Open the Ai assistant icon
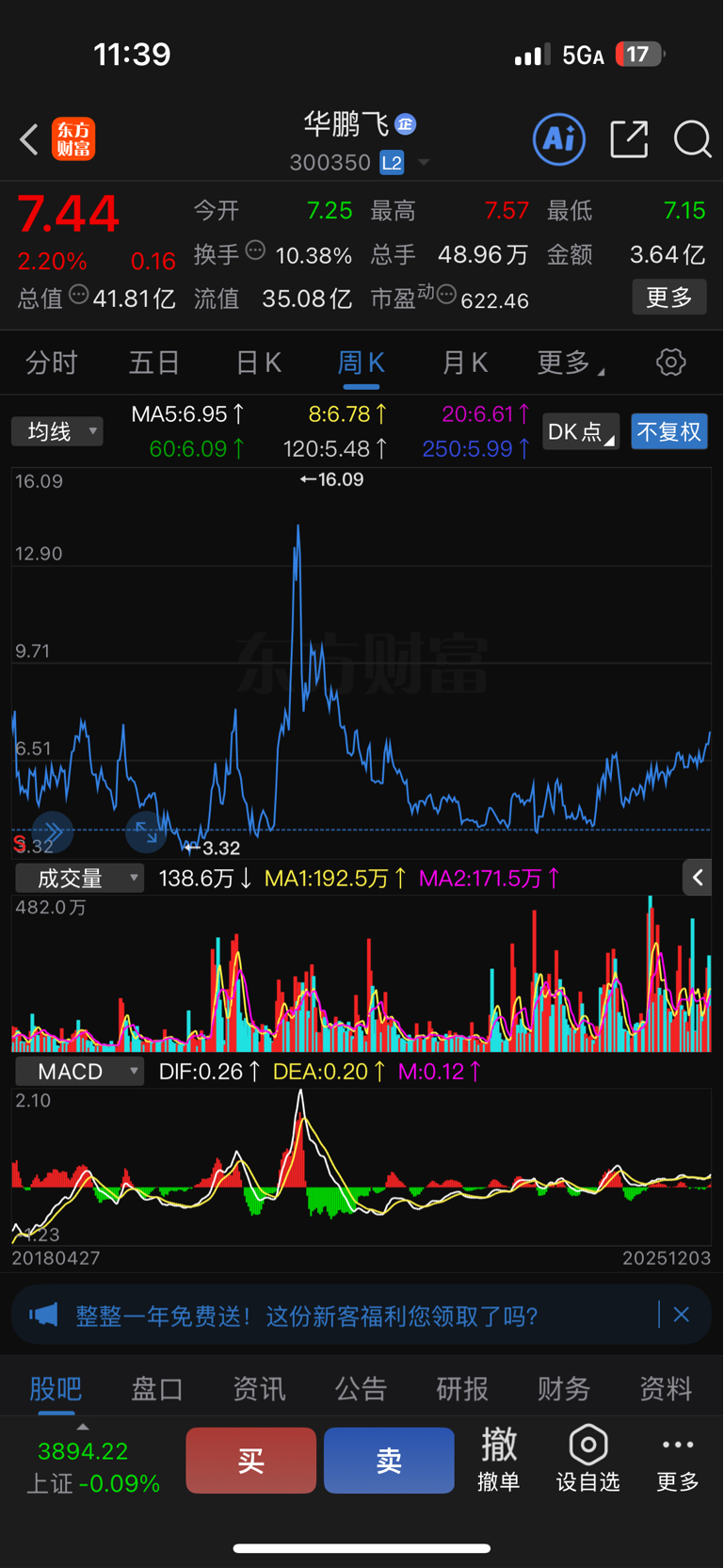Image resolution: width=724 pixels, height=1568 pixels. point(559,139)
